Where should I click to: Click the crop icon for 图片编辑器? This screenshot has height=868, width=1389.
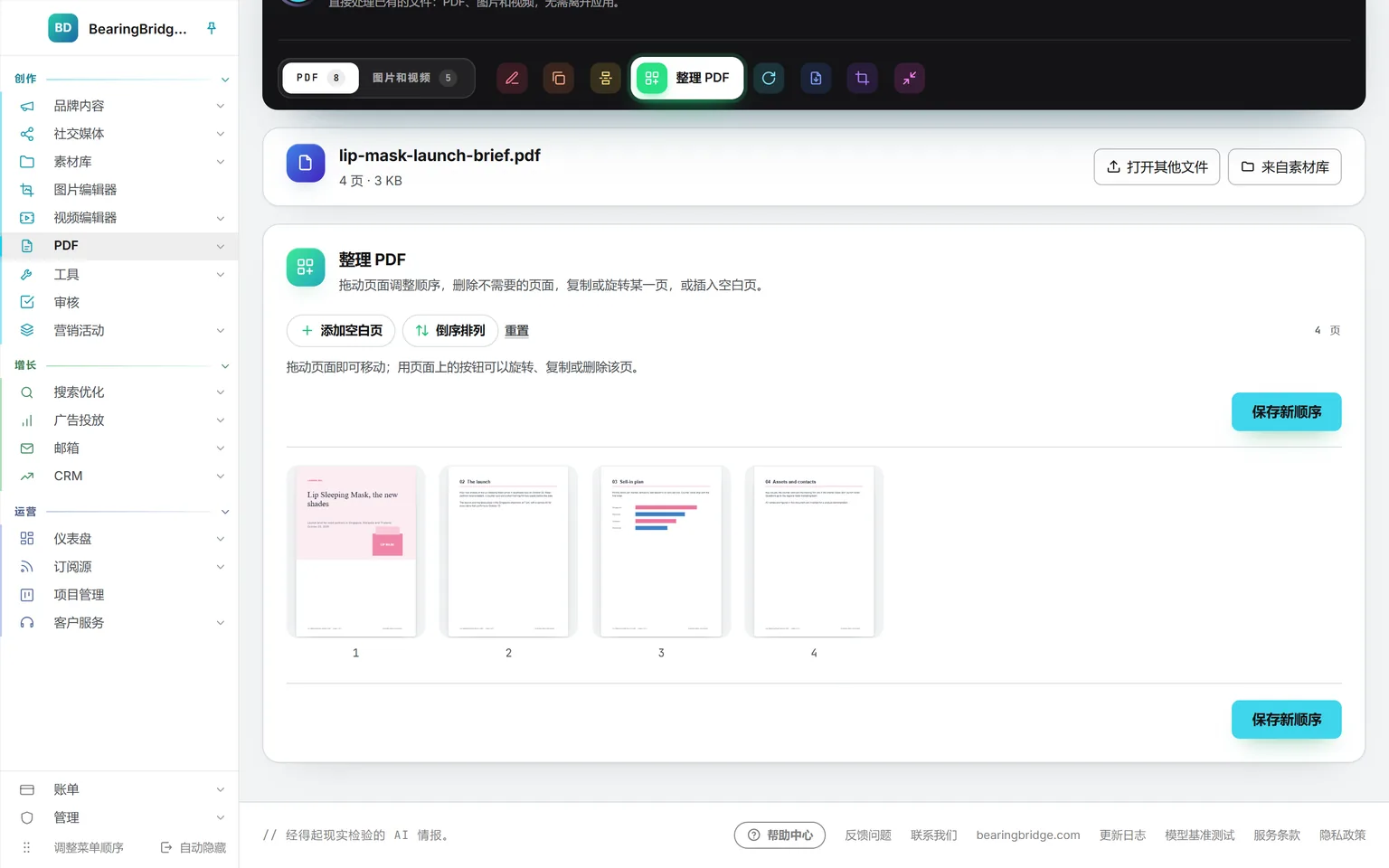click(x=27, y=190)
